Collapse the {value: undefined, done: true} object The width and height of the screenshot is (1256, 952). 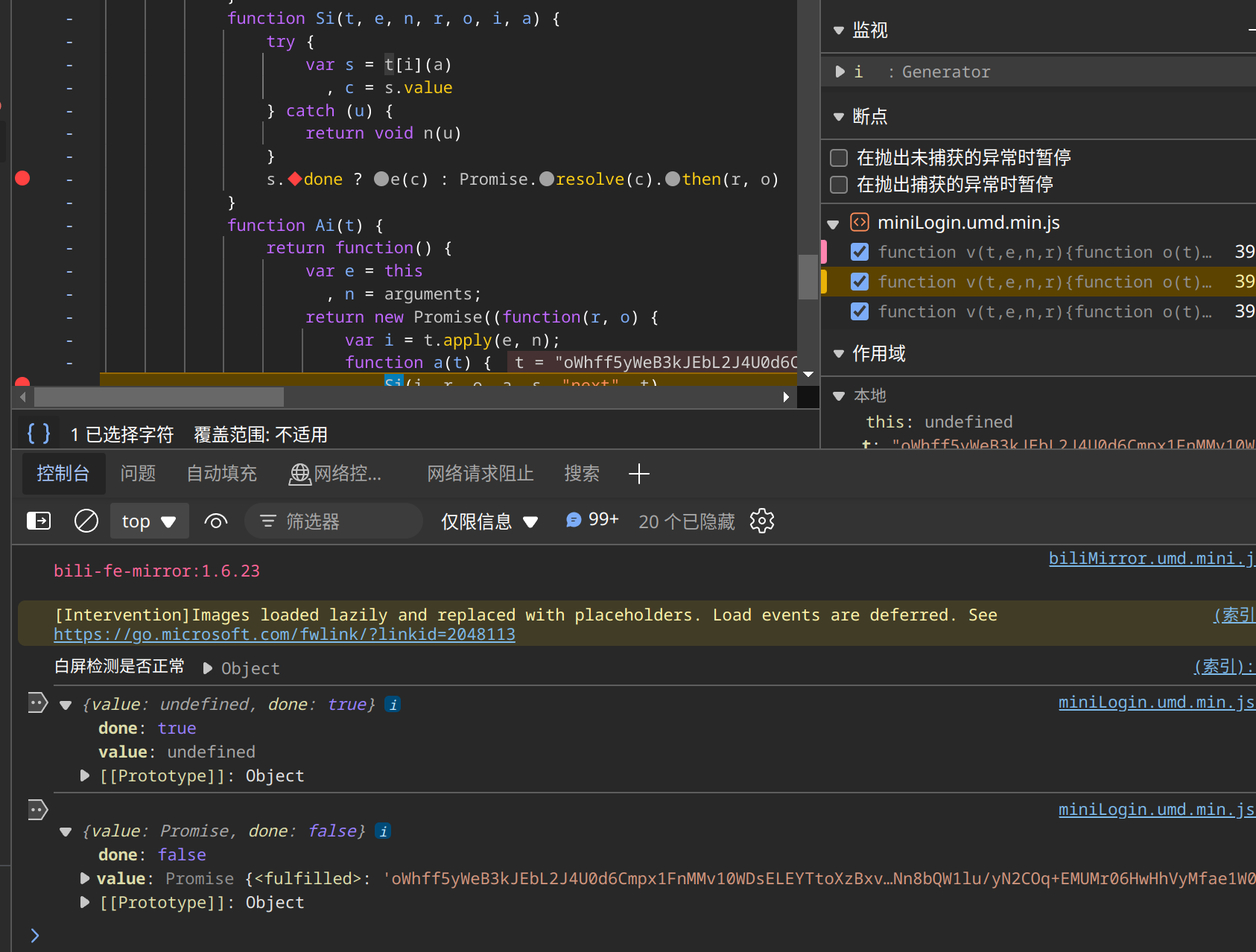pos(66,705)
